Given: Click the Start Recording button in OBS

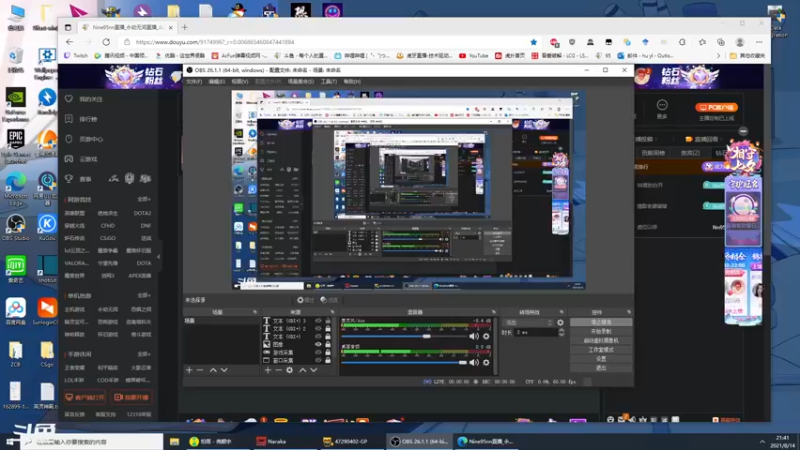Looking at the screenshot, I should pos(601,332).
